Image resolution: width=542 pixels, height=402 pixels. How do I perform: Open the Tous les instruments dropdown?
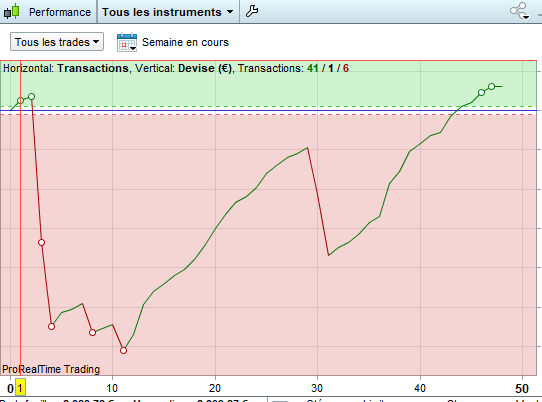tap(168, 12)
